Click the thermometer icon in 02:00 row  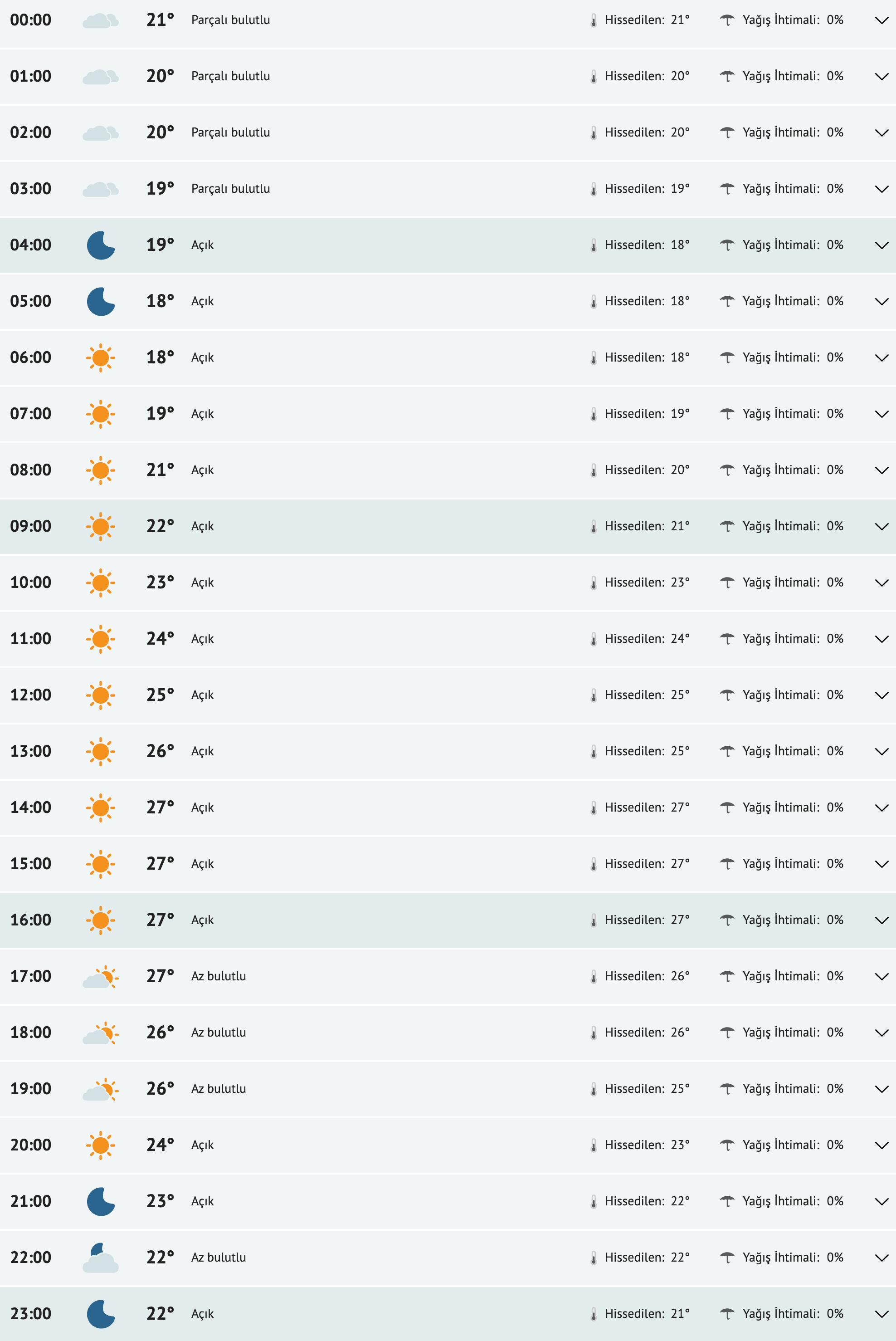point(593,132)
